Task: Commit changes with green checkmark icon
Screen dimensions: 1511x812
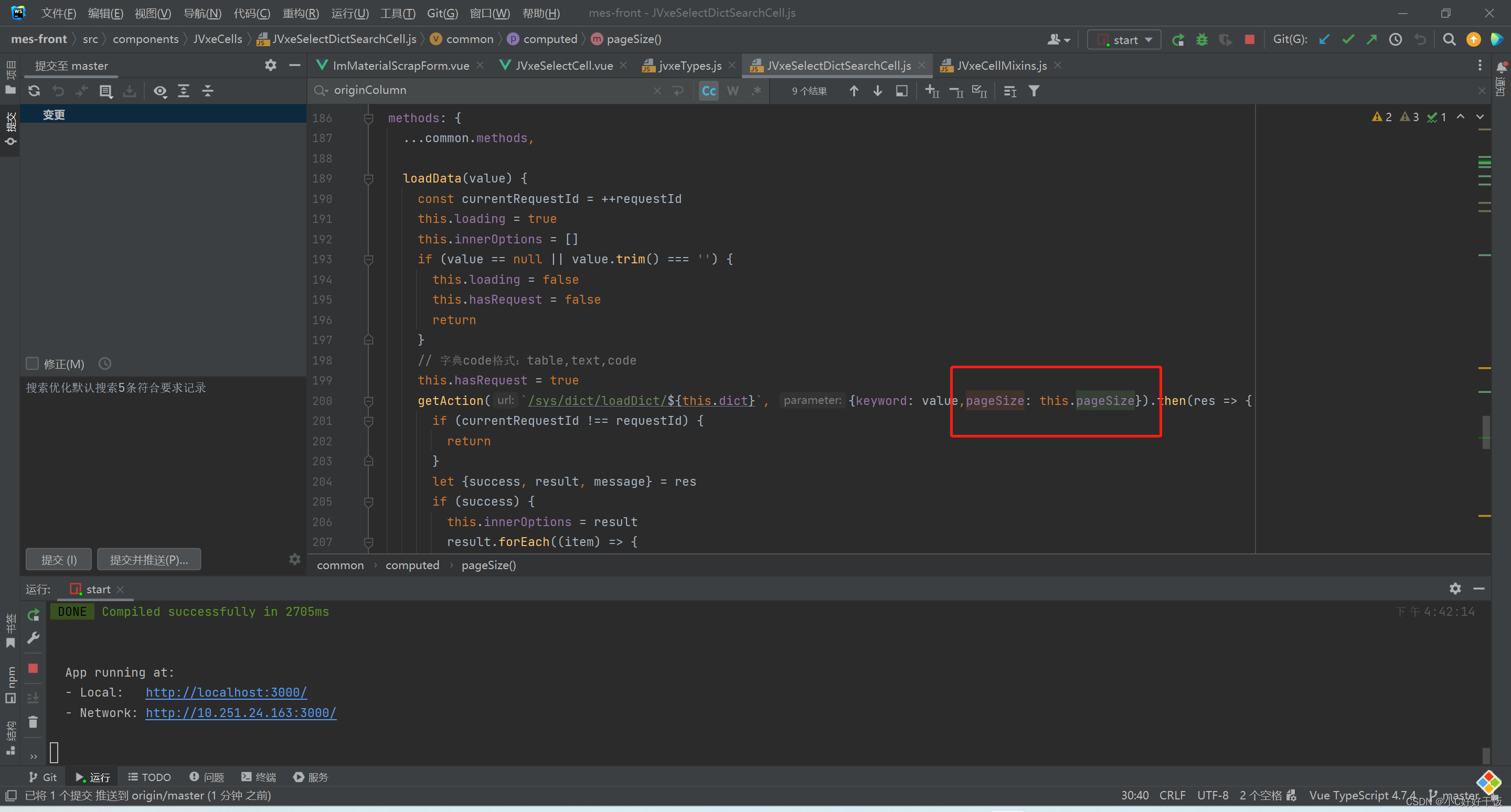Action: coord(1348,39)
